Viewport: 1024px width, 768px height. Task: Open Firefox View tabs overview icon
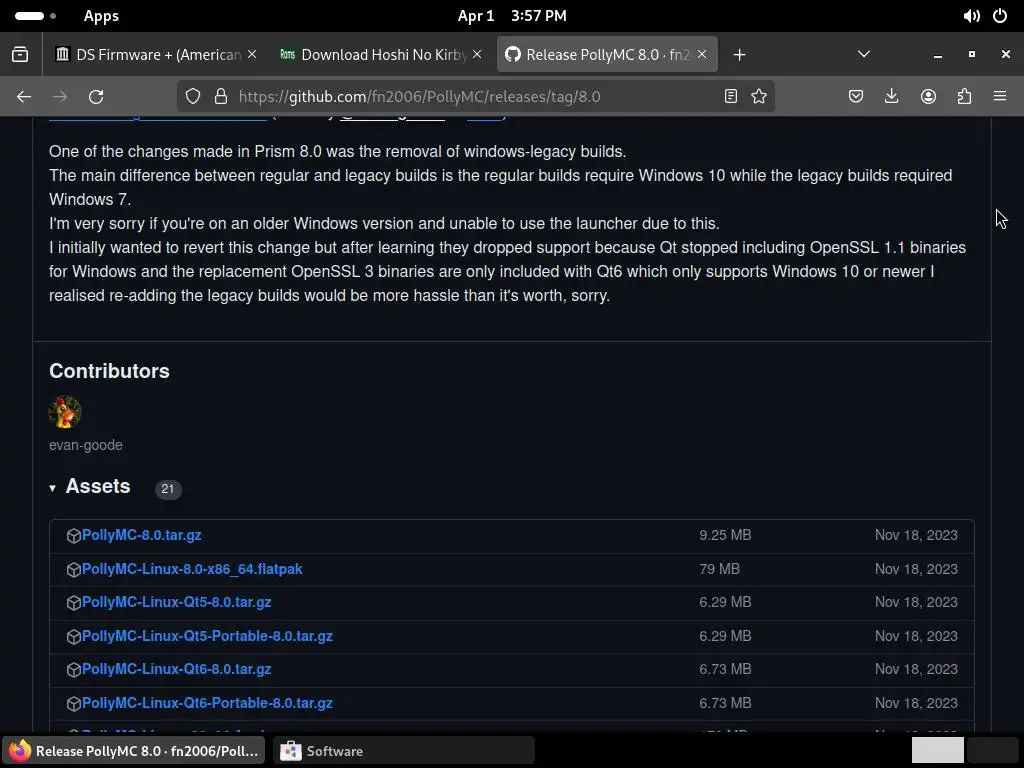pos(20,55)
